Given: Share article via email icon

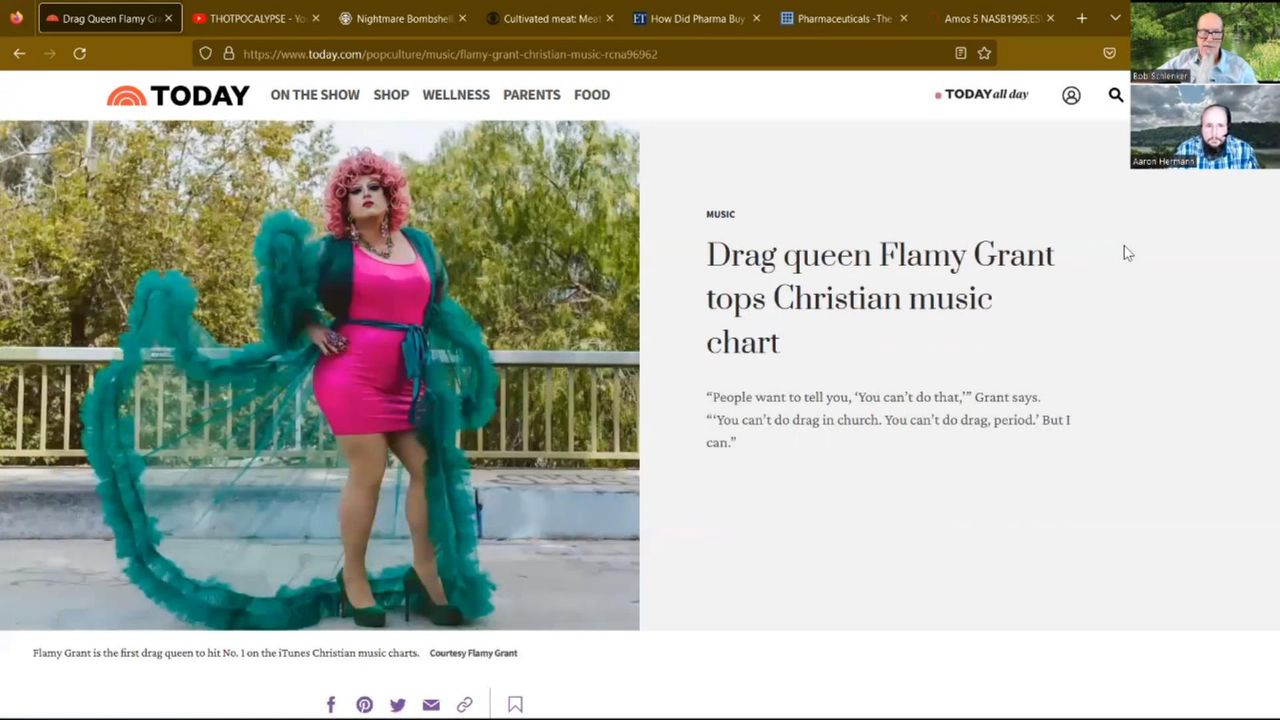Looking at the screenshot, I should tap(431, 705).
